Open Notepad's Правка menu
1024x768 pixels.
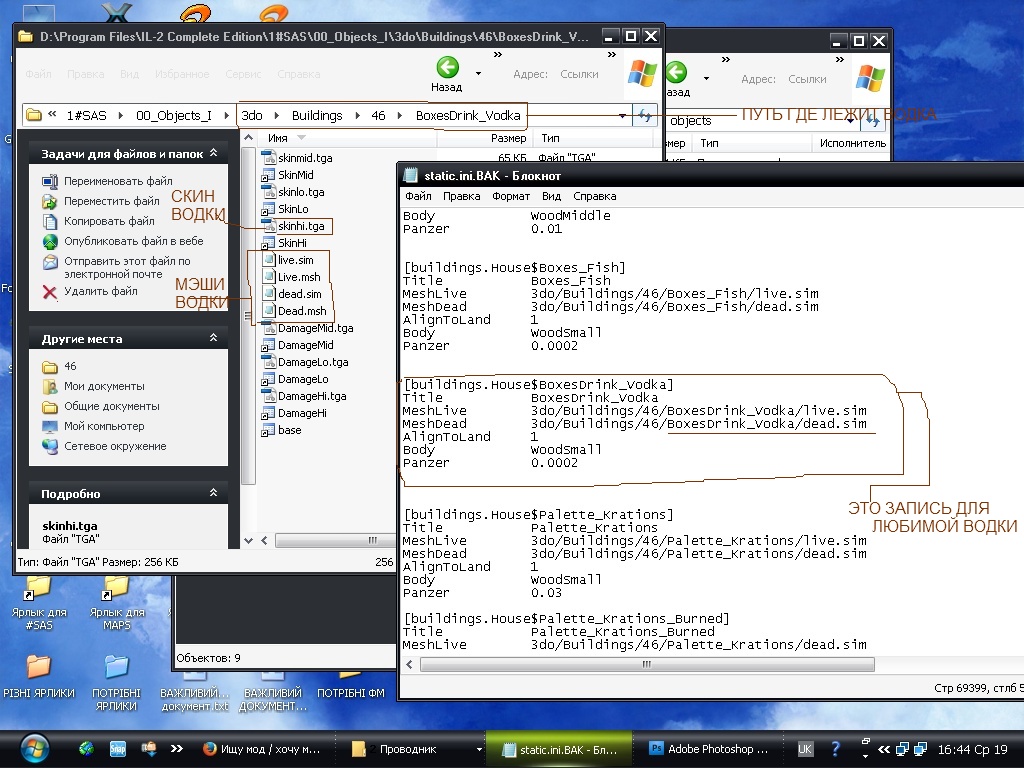pos(461,196)
